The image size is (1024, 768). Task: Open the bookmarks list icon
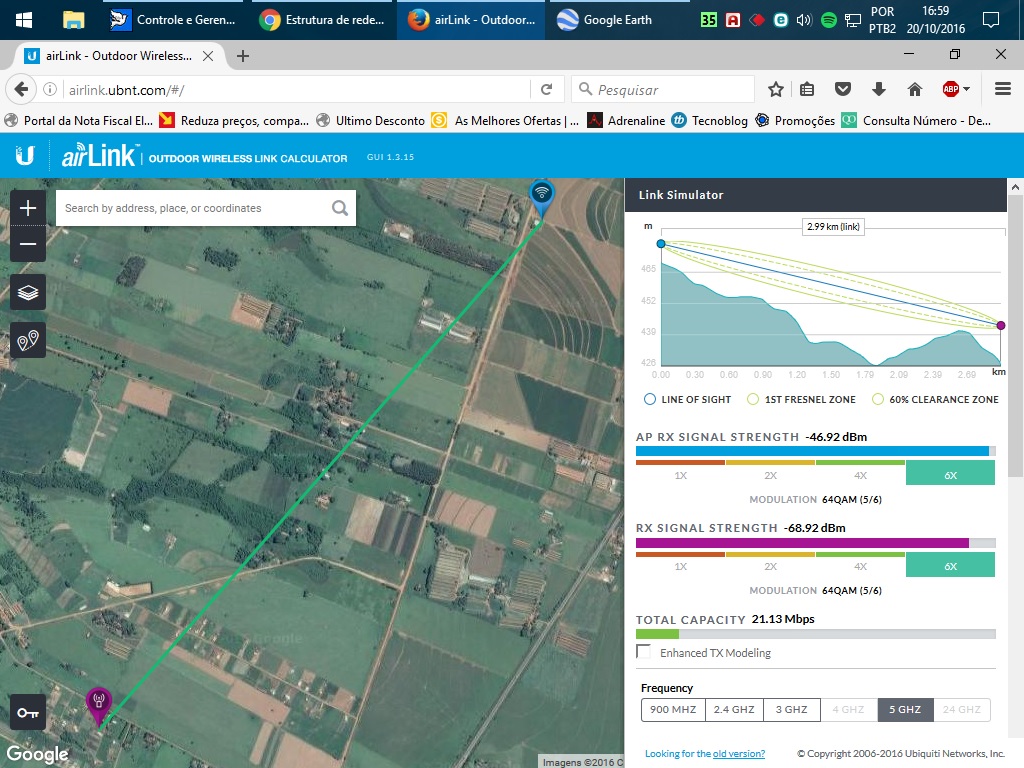(x=807, y=89)
